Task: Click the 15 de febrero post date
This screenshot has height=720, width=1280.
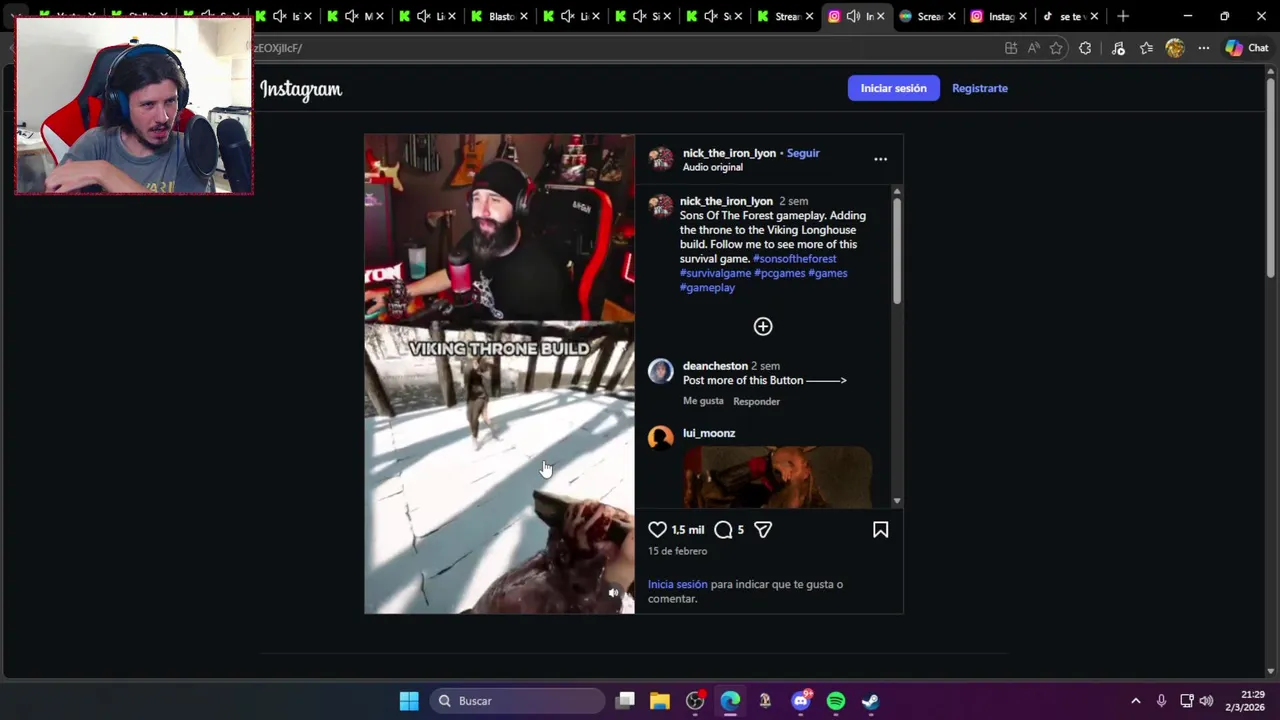Action: [x=677, y=551]
